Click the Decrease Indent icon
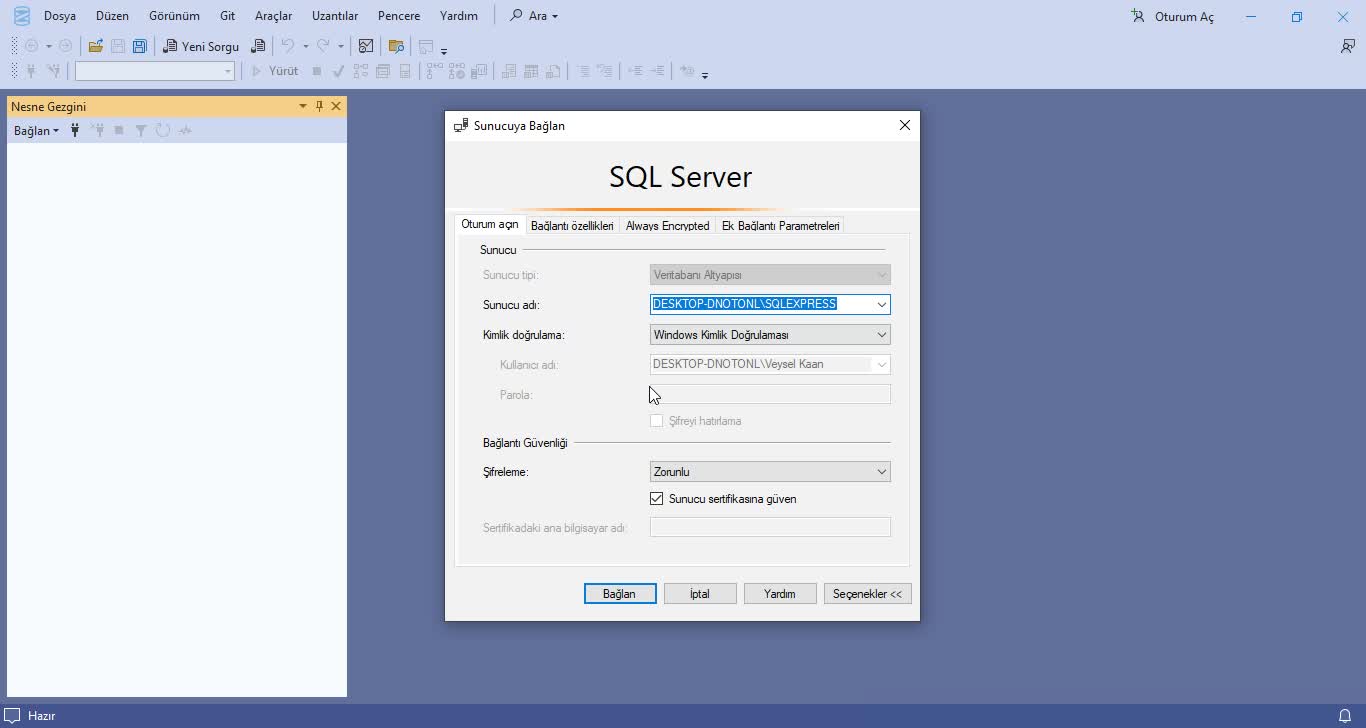The height and width of the screenshot is (728, 1366). click(x=634, y=71)
